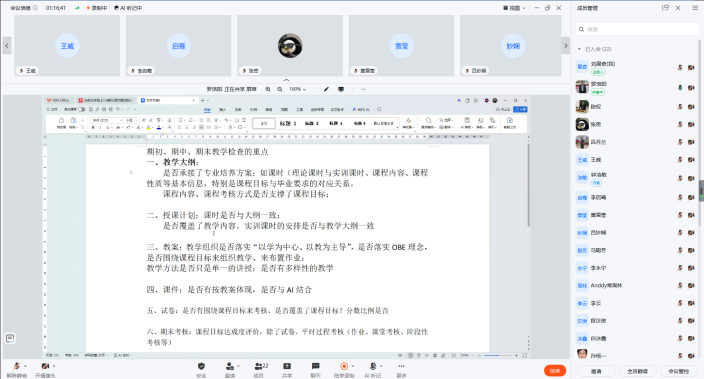Toggle the WPS switch beside the 文件 menu
This screenshot has width=704, height=379.
click(82, 109)
